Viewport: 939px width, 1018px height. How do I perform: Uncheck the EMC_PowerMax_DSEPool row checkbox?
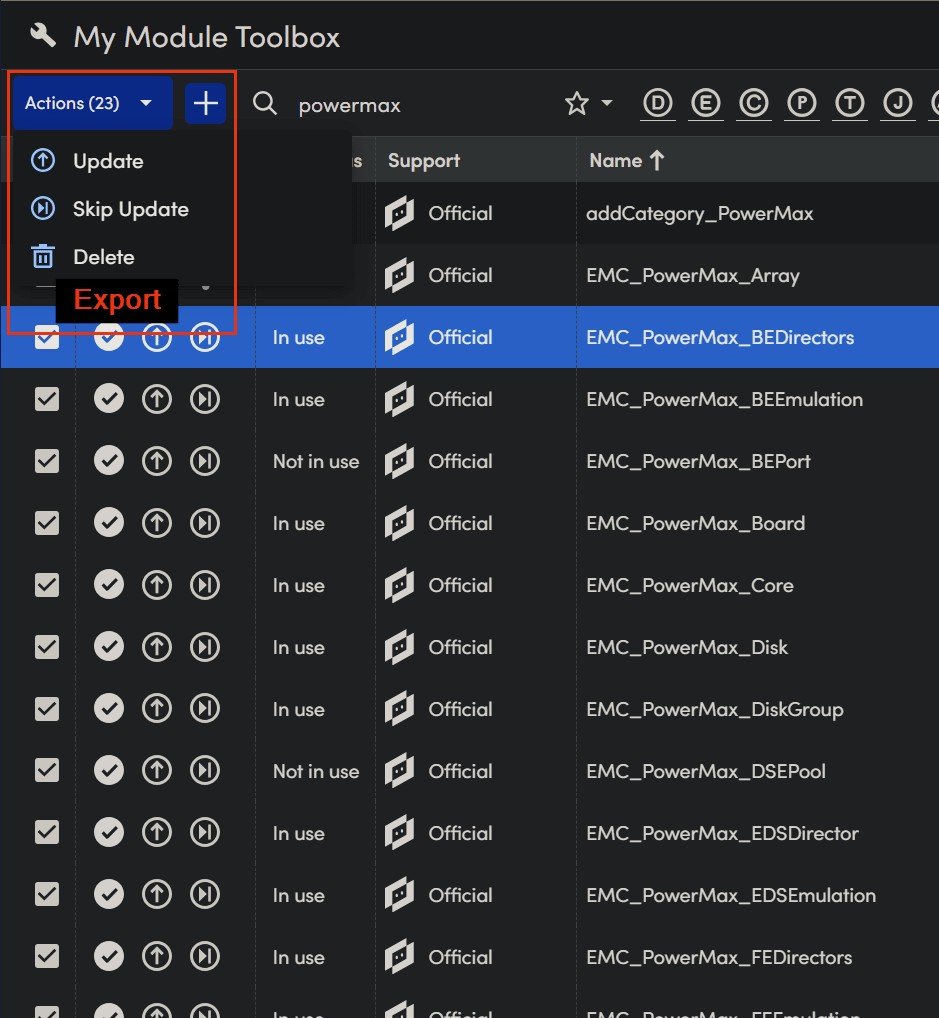coord(47,771)
